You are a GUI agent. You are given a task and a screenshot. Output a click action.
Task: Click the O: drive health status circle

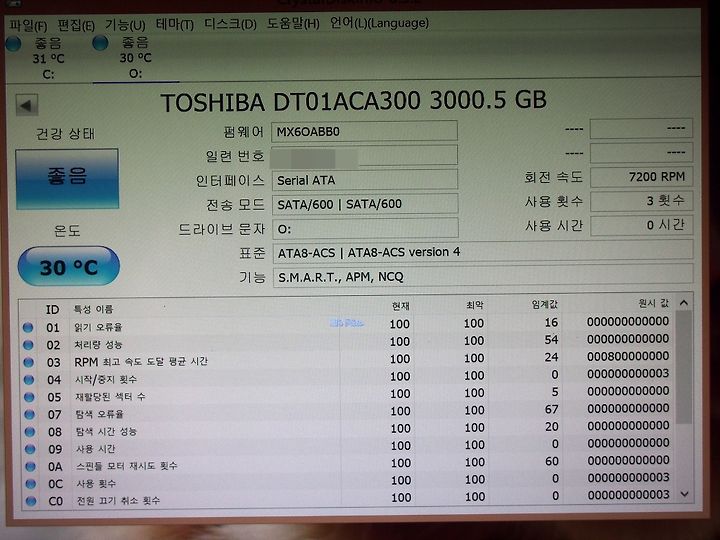click(100, 43)
